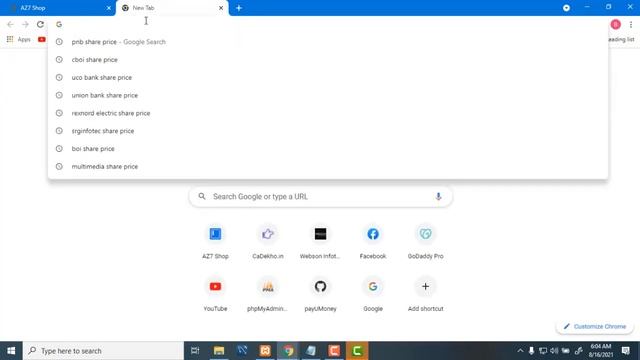Select suggestion uco bank share price

click(328, 78)
